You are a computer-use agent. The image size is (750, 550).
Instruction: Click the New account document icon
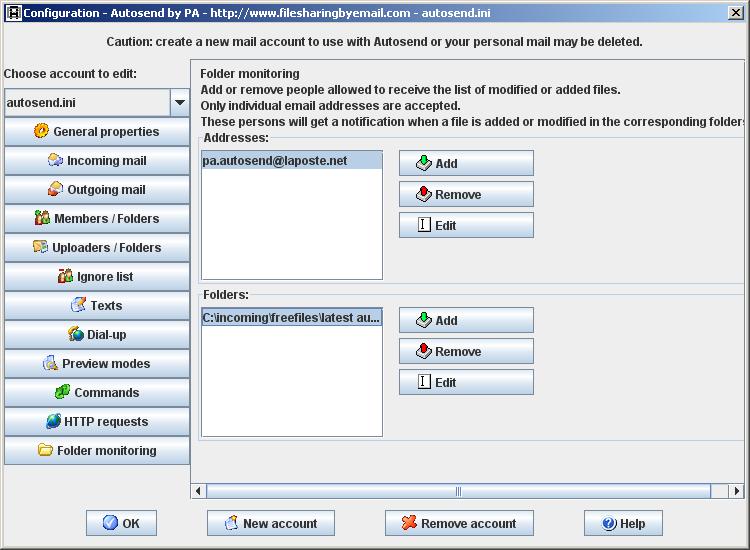pos(232,523)
